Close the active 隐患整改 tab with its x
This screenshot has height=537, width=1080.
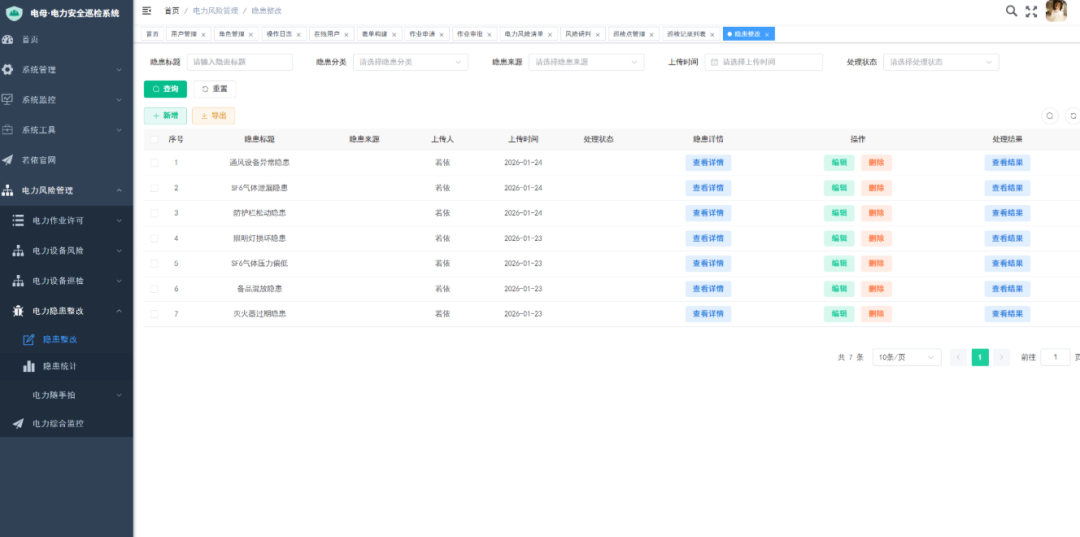coord(767,34)
